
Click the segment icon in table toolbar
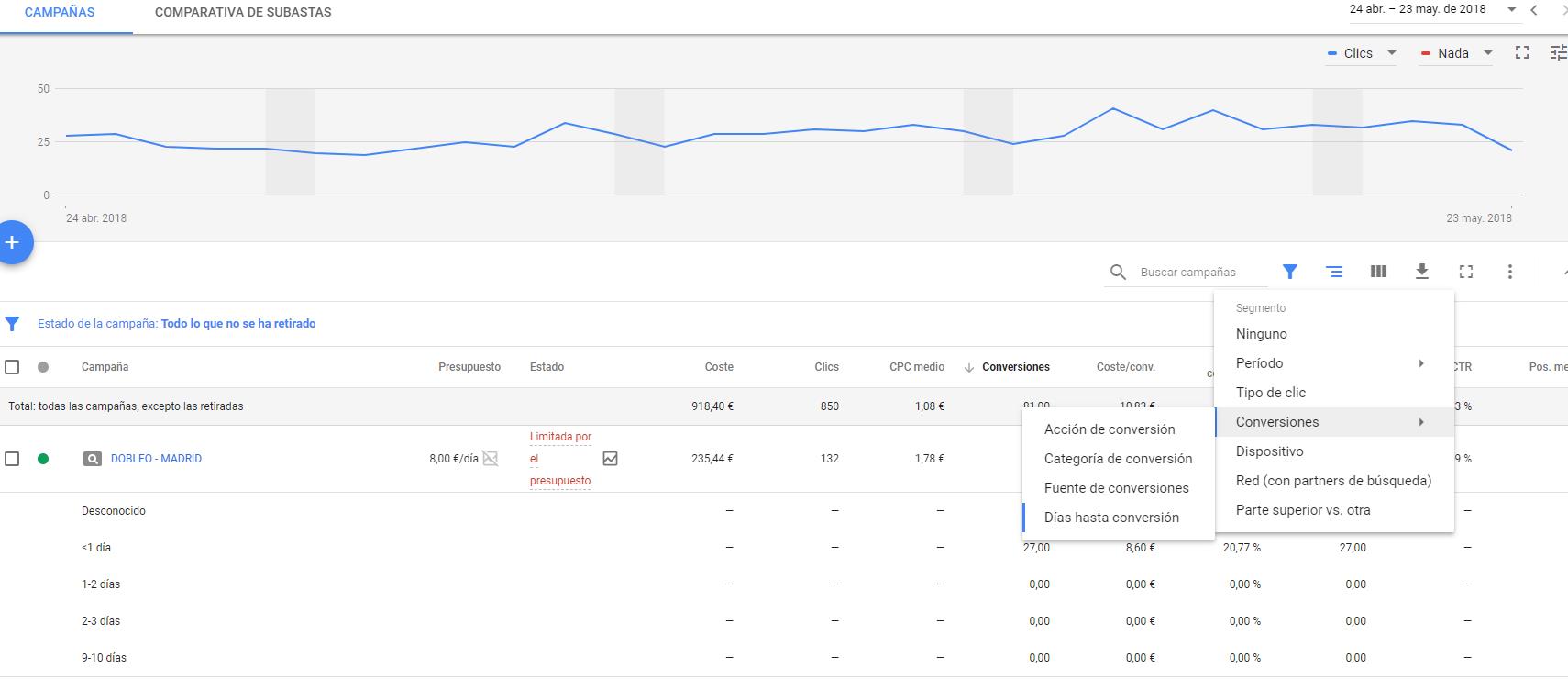click(1334, 272)
